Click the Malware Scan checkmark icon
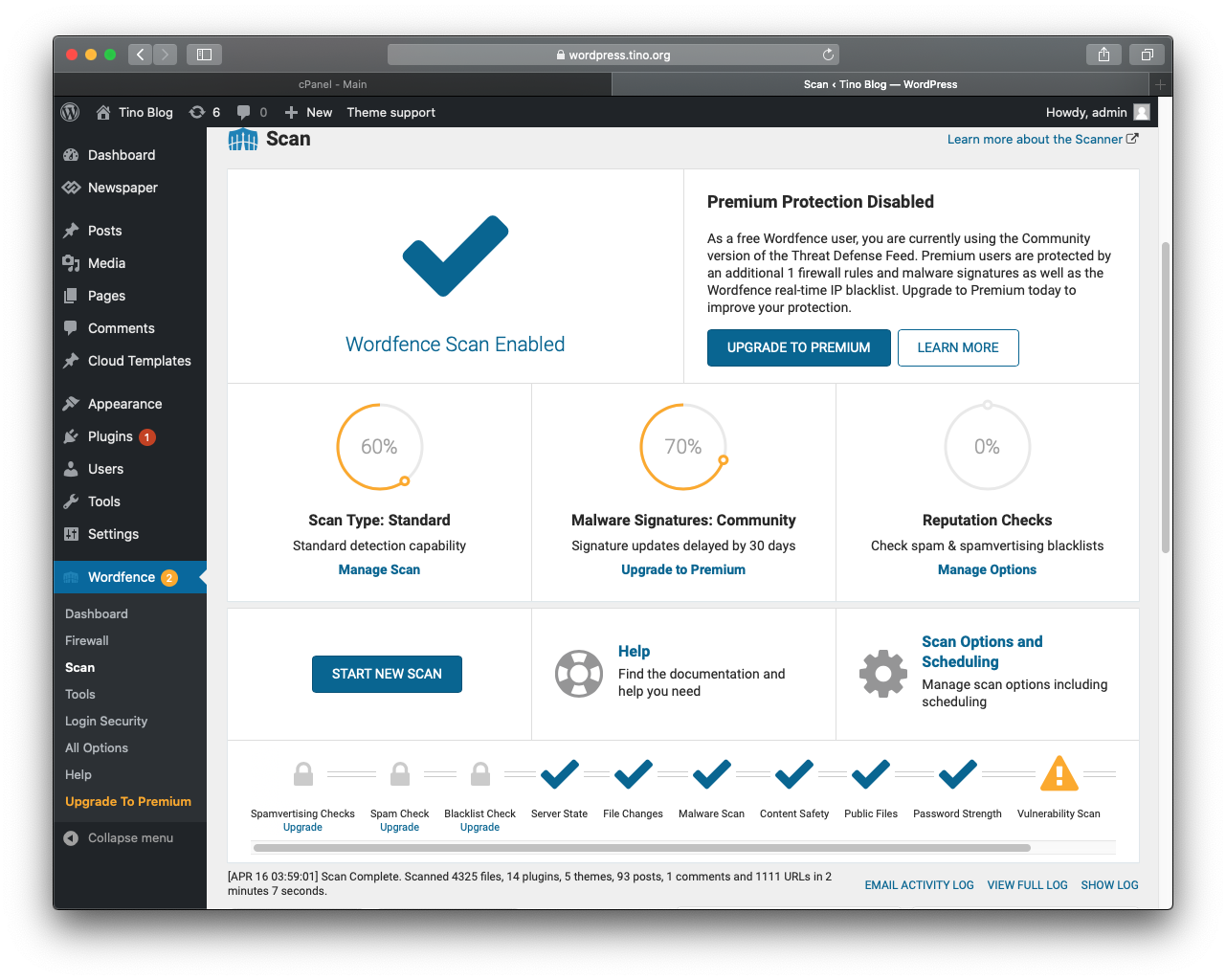 click(711, 775)
